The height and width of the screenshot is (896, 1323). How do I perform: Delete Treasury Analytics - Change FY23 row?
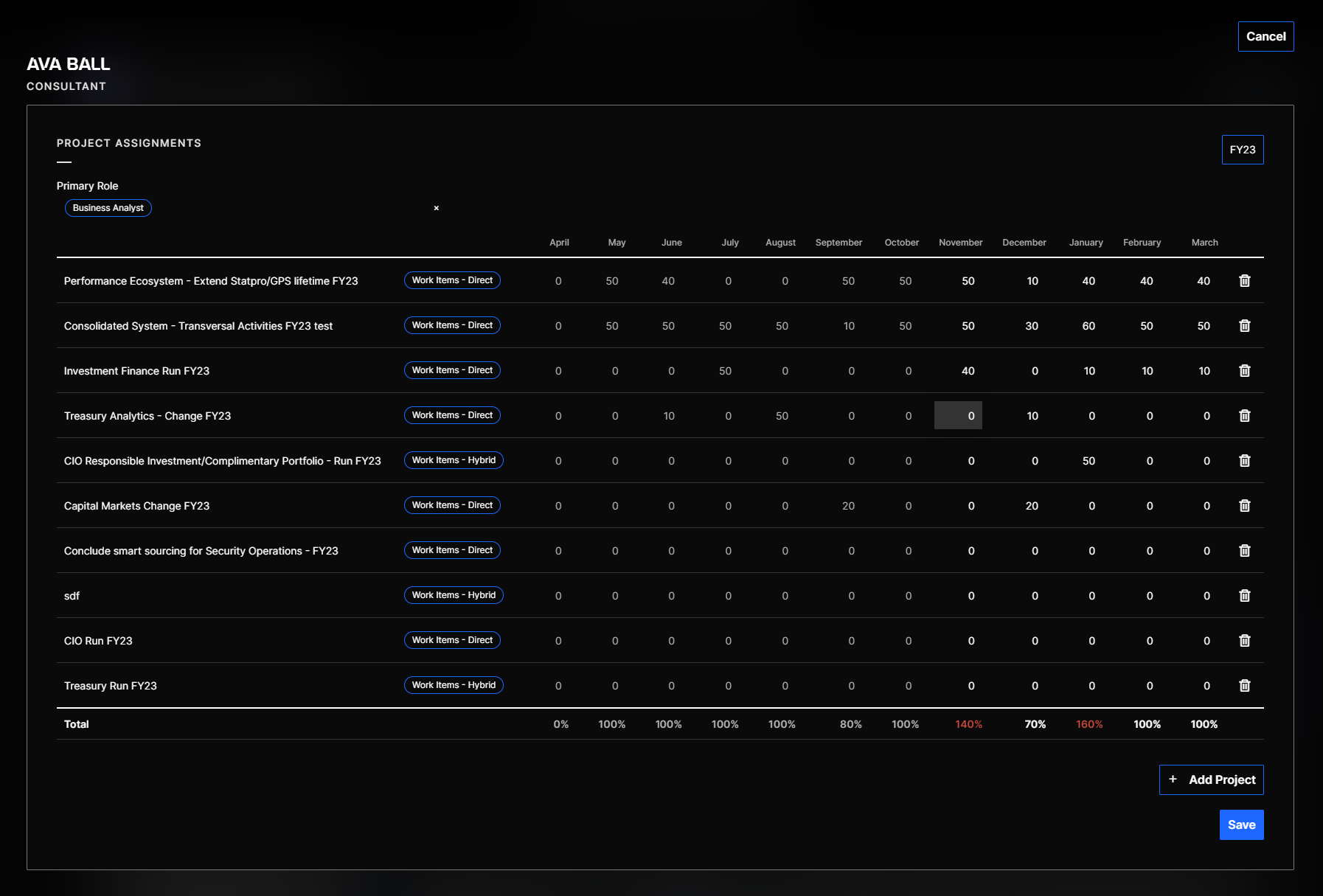tap(1244, 416)
